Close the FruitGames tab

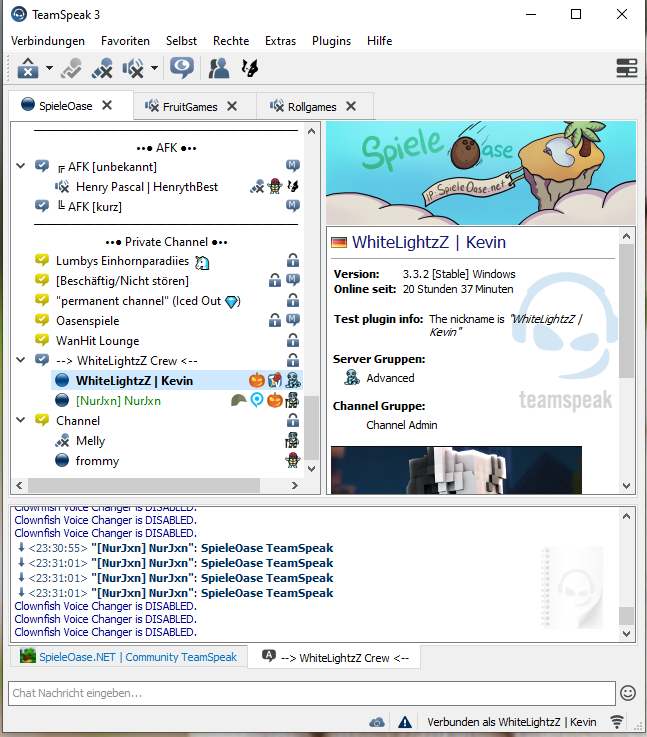pyautogui.click(x=232, y=106)
